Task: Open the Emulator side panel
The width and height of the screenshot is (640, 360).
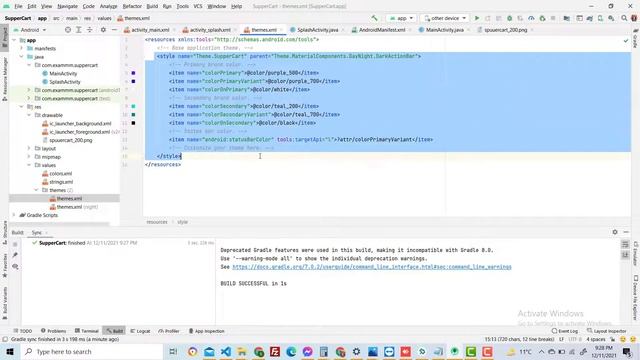Action: pos(635,253)
